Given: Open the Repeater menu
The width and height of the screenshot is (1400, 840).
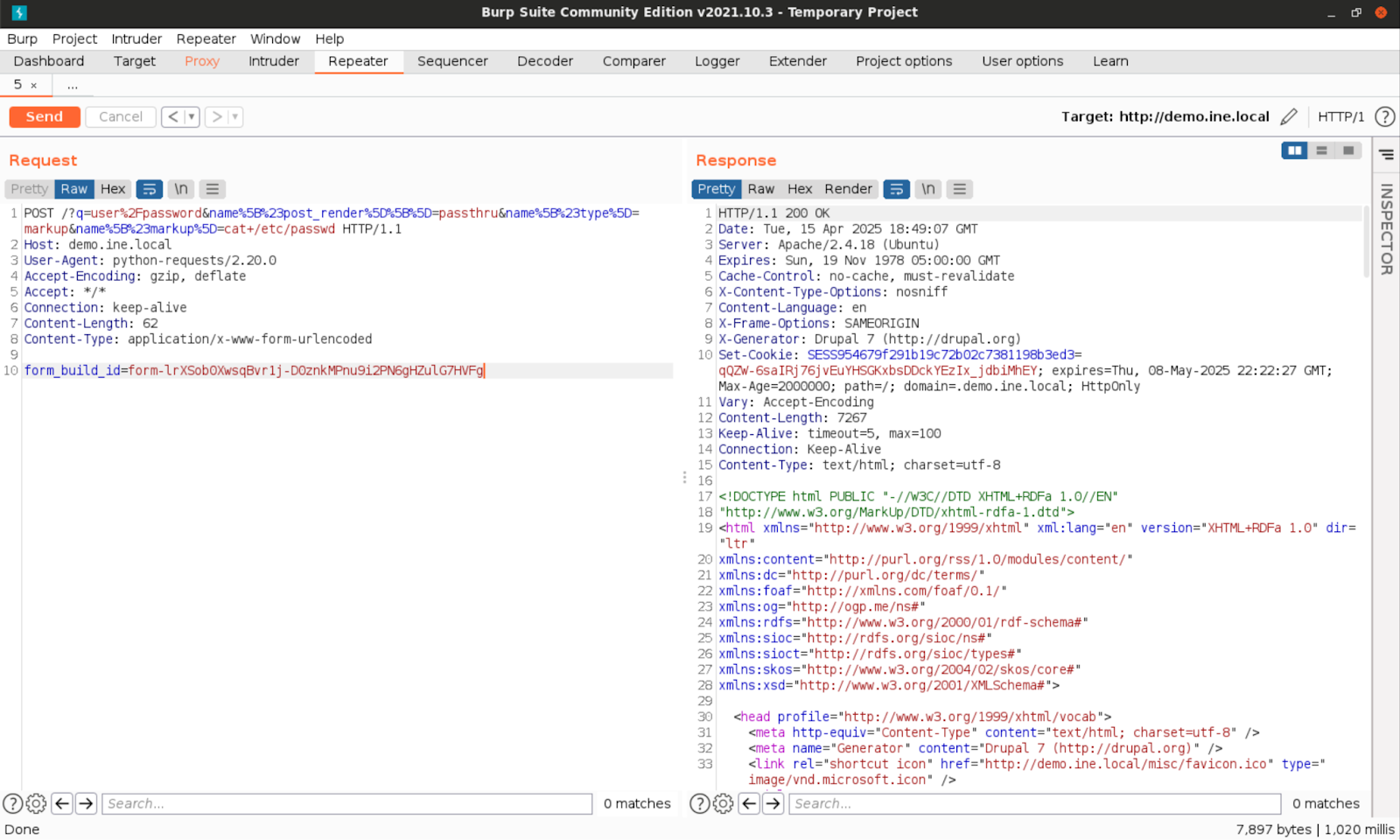Looking at the screenshot, I should tap(206, 38).
